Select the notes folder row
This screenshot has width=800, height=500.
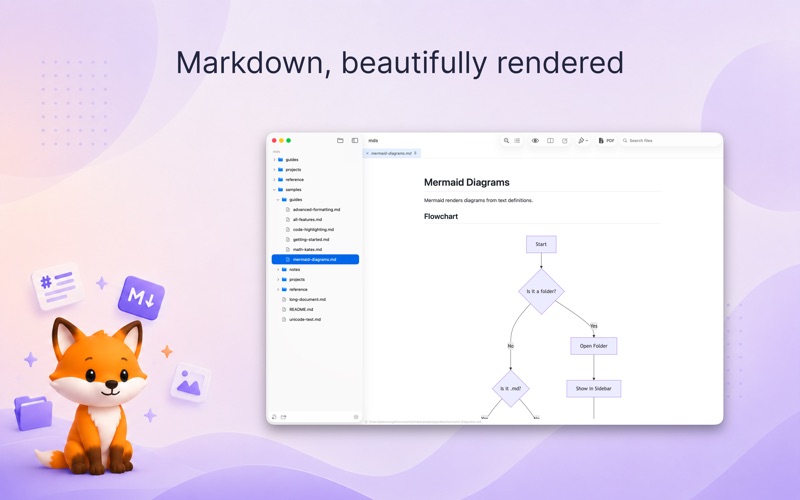[315, 269]
